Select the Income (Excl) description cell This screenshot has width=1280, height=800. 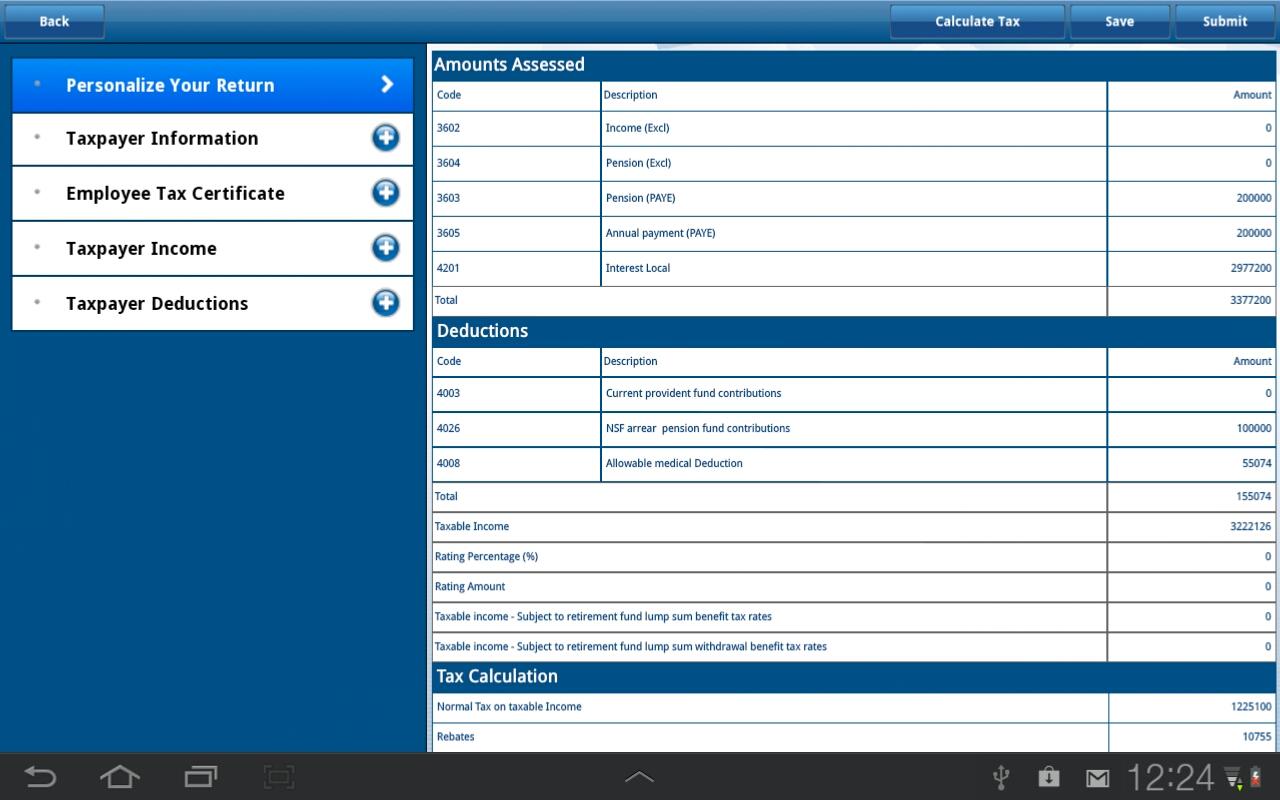click(x=853, y=129)
